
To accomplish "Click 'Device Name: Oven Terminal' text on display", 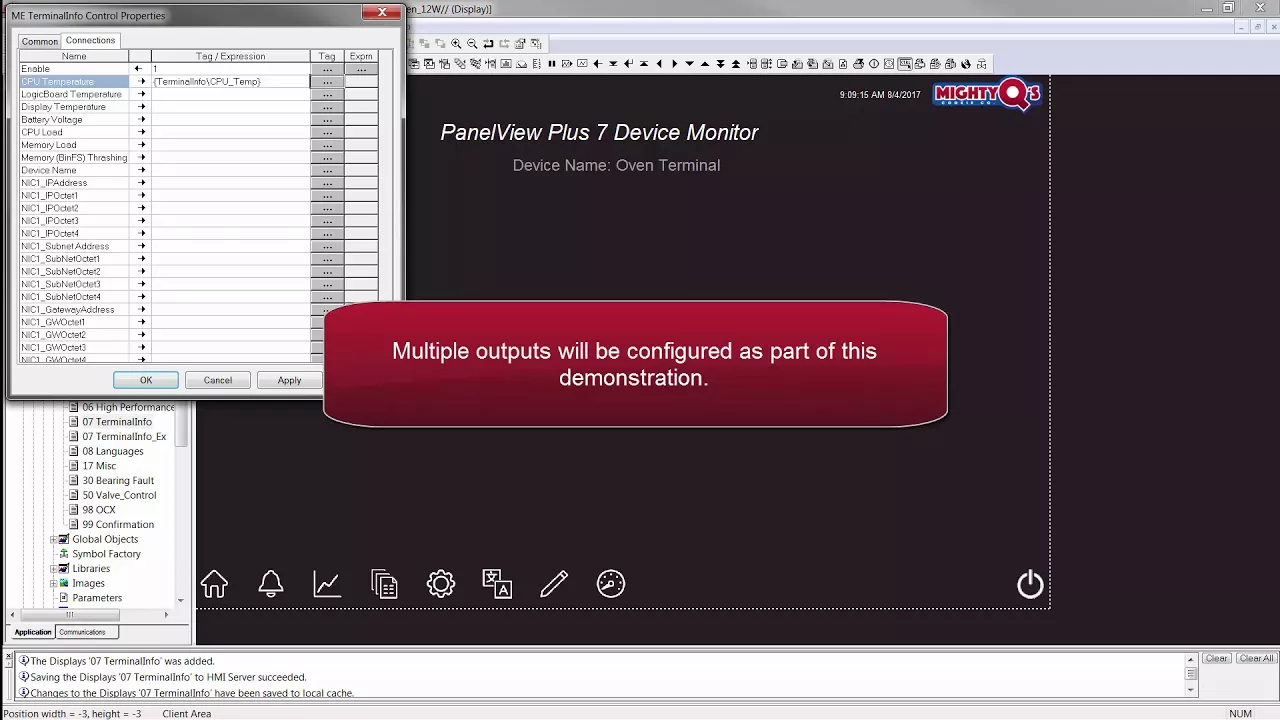I will click(616, 165).
